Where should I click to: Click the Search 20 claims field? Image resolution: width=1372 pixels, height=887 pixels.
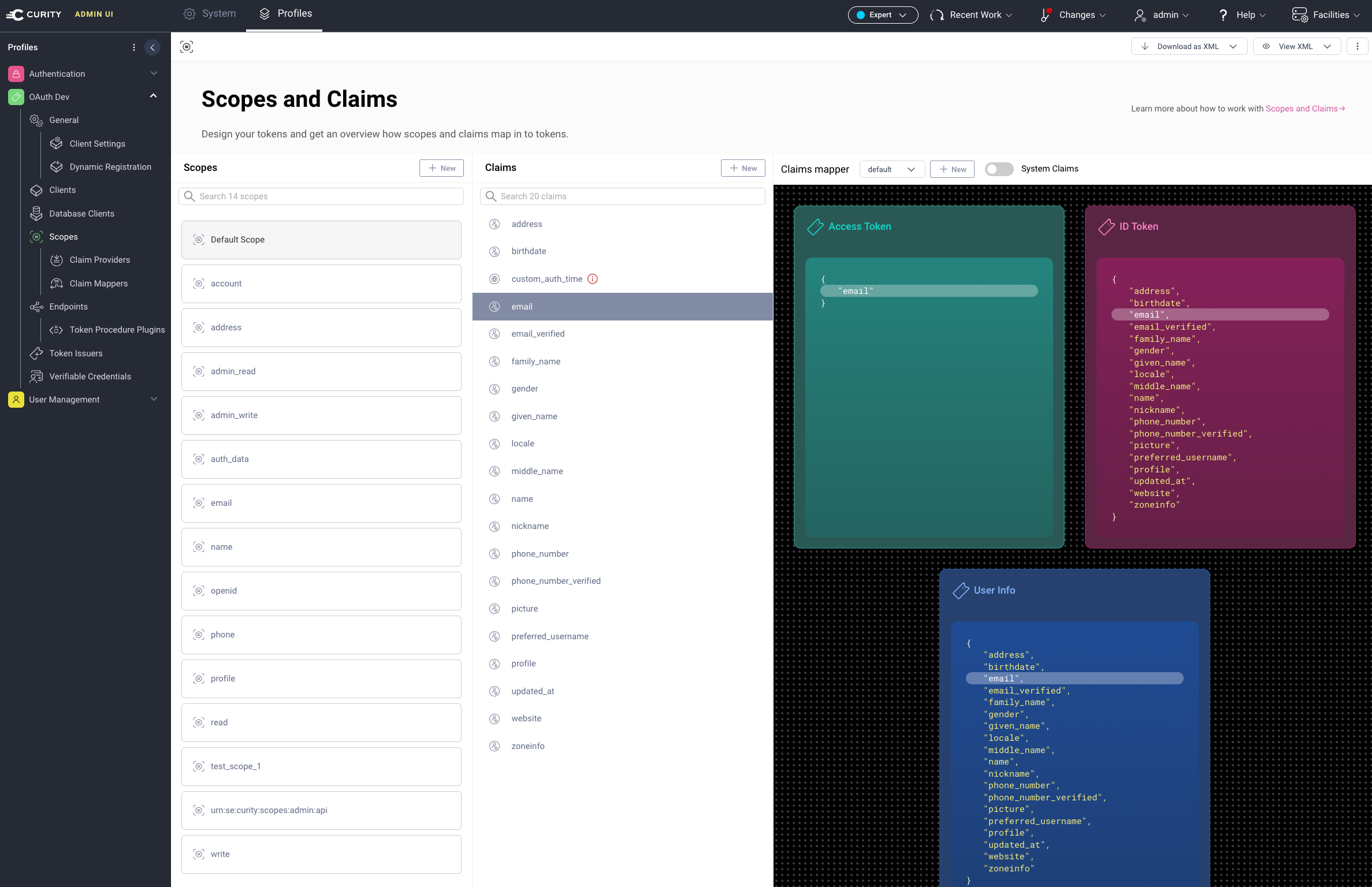623,196
